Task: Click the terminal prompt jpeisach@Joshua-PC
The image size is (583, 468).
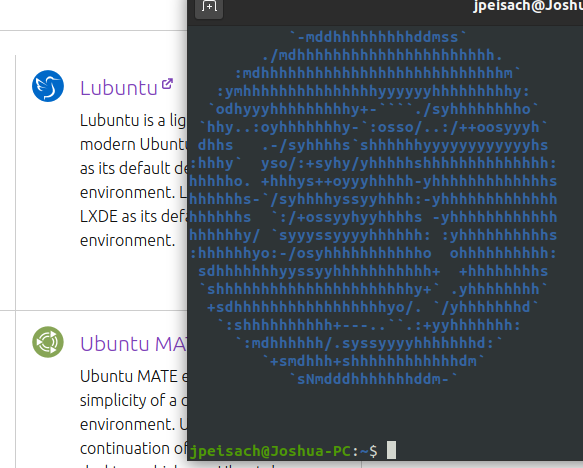Action: click(x=270, y=451)
